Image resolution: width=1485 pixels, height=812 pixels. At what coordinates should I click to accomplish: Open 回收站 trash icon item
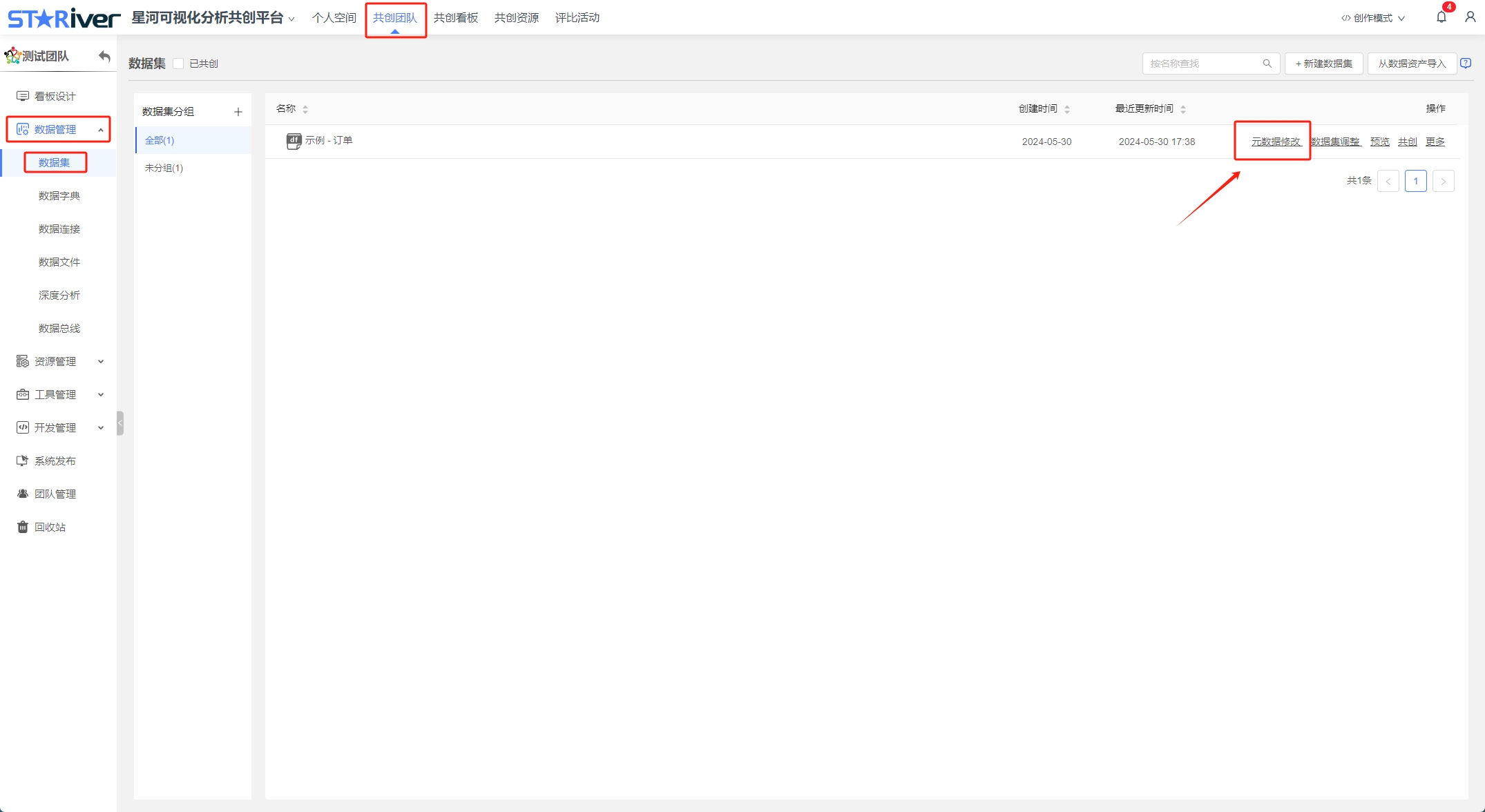23,527
